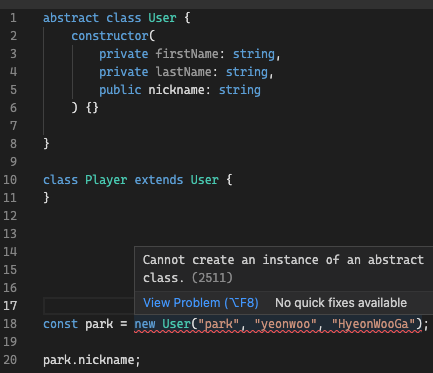Image resolution: width=433 pixels, height=373 pixels.
Task: Click error message 'Cannot create an instance'
Action: (230, 260)
